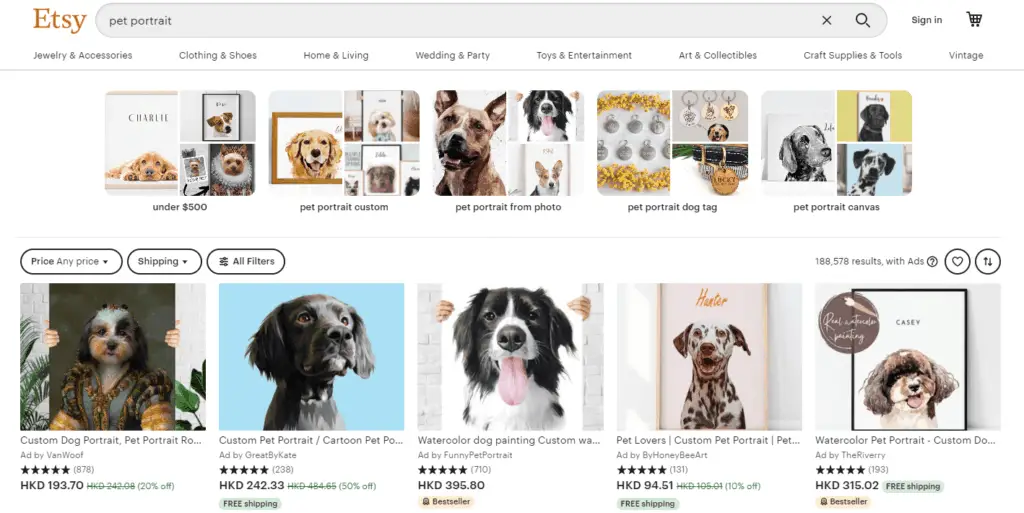Screen dimensions: 1024x513
Task: Open the All Filters button
Action: pos(246,261)
